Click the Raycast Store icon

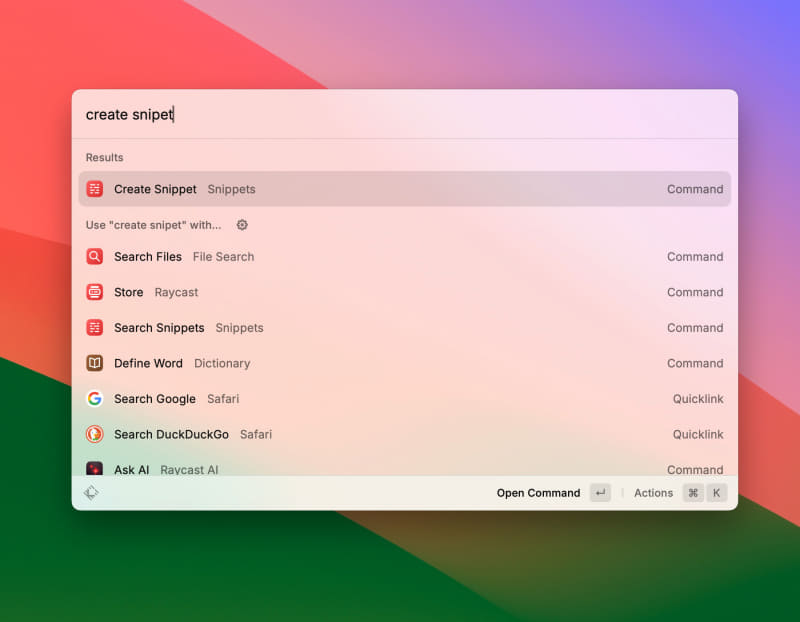pyautogui.click(x=94, y=292)
